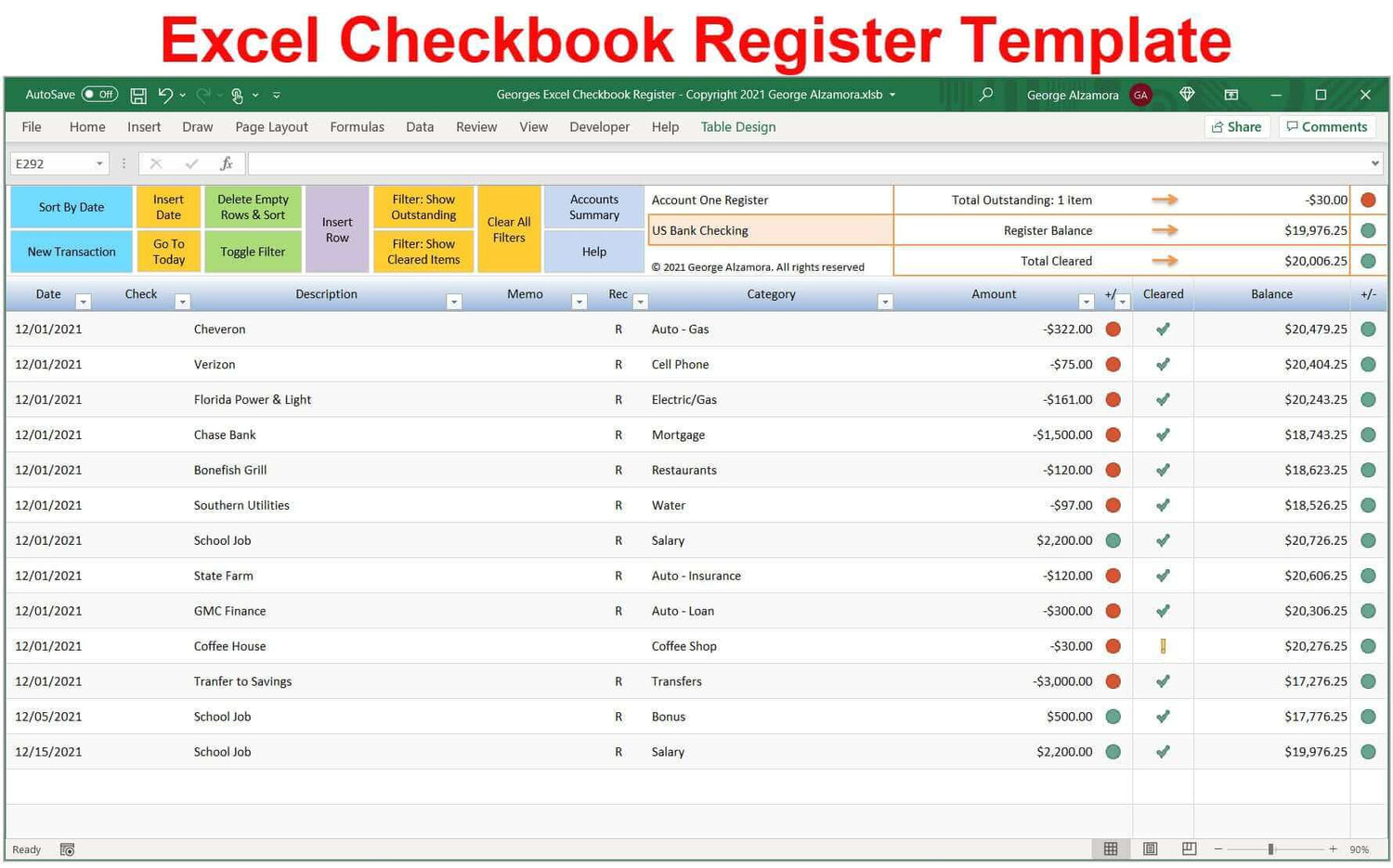Viewport: 1393px width, 868px height.
Task: Click the macro recording icon in status bar
Action: [66, 849]
